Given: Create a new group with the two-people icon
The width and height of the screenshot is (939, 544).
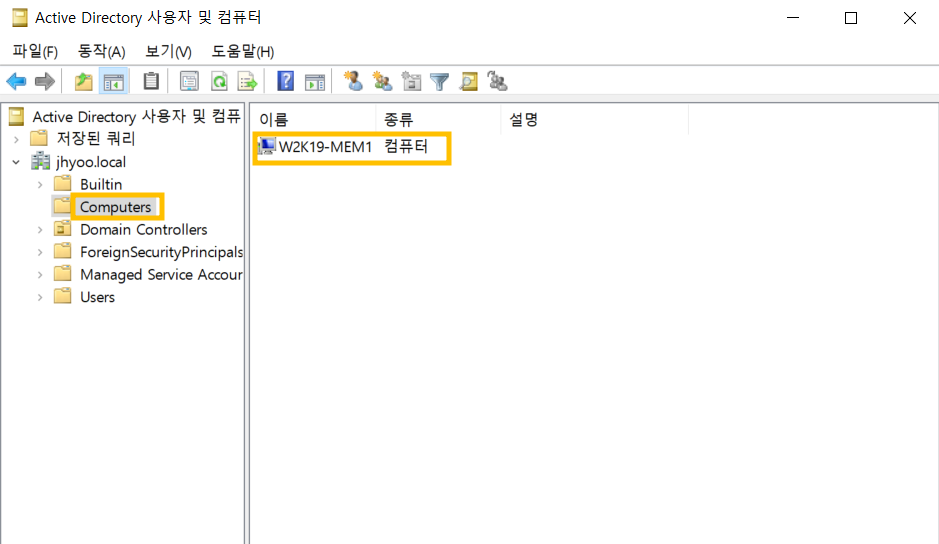Looking at the screenshot, I should [382, 81].
